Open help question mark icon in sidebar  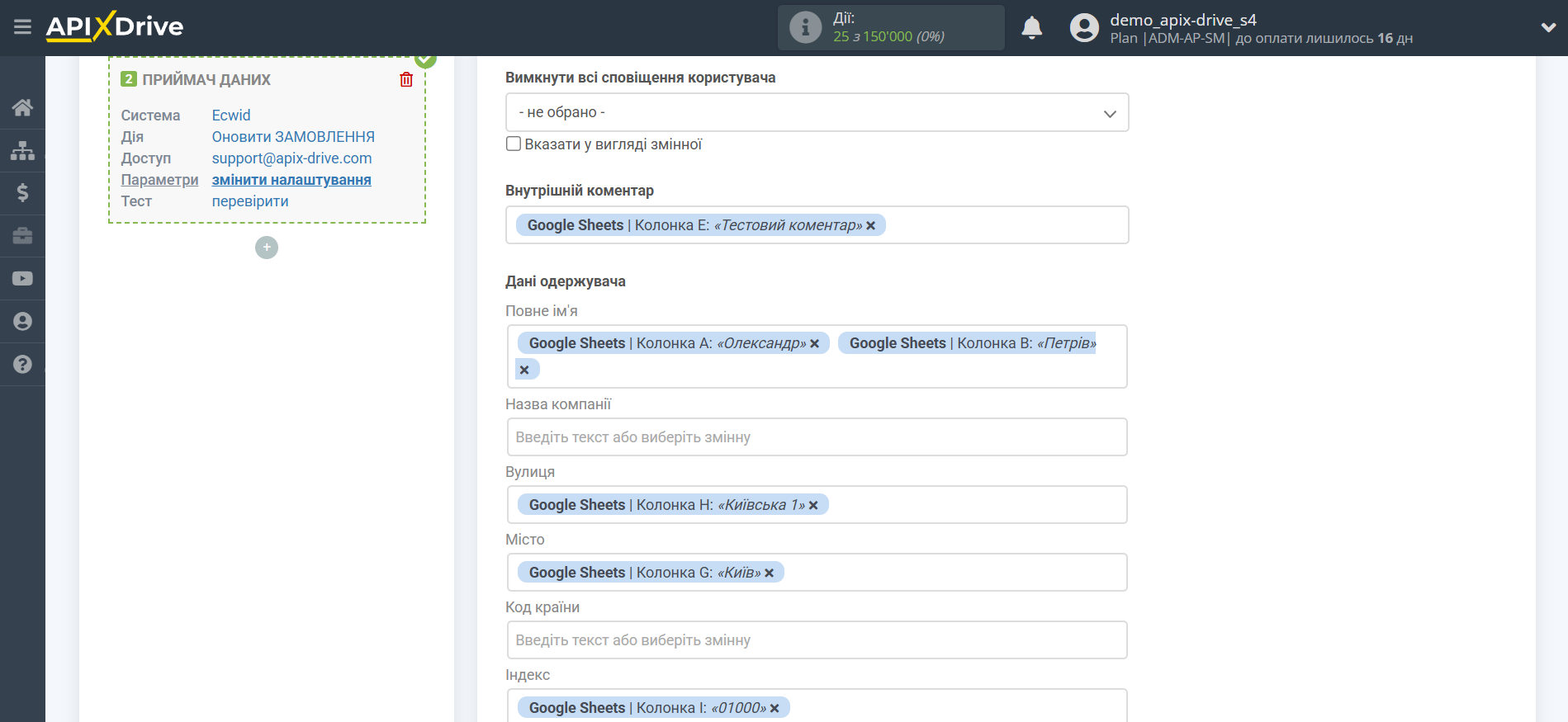pyautogui.click(x=22, y=365)
